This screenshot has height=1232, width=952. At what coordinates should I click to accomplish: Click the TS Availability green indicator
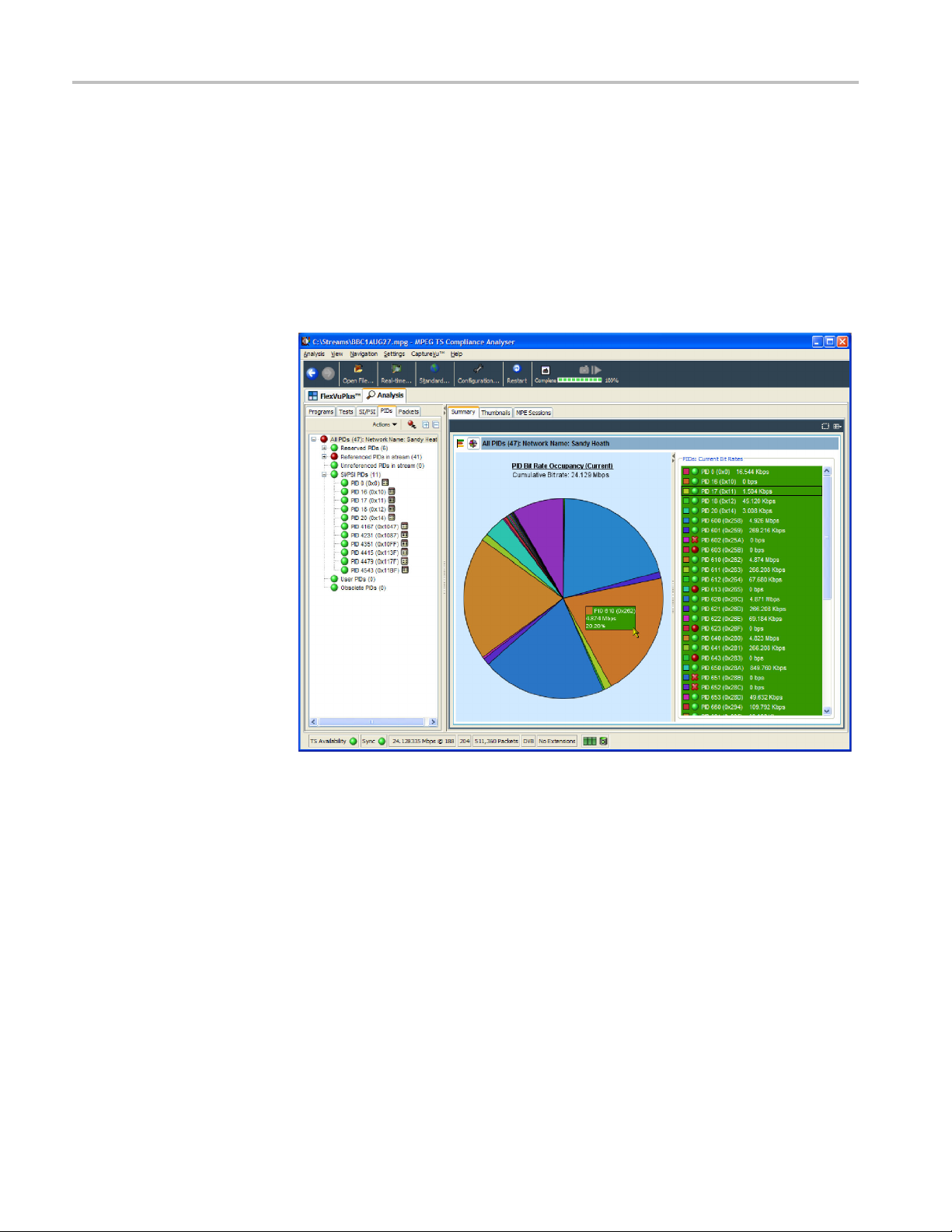point(353,741)
